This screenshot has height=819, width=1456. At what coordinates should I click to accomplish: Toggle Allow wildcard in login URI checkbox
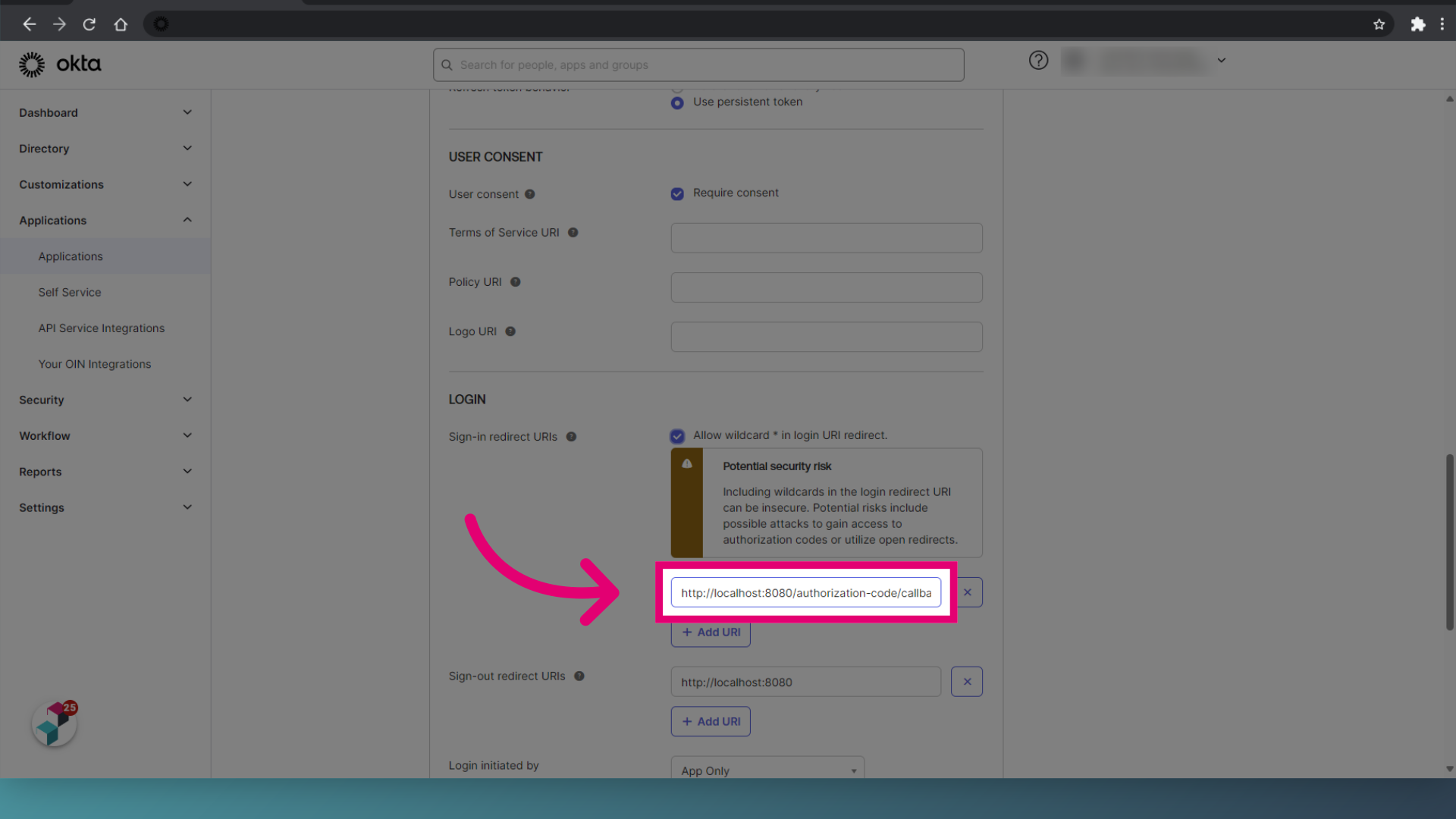(677, 436)
